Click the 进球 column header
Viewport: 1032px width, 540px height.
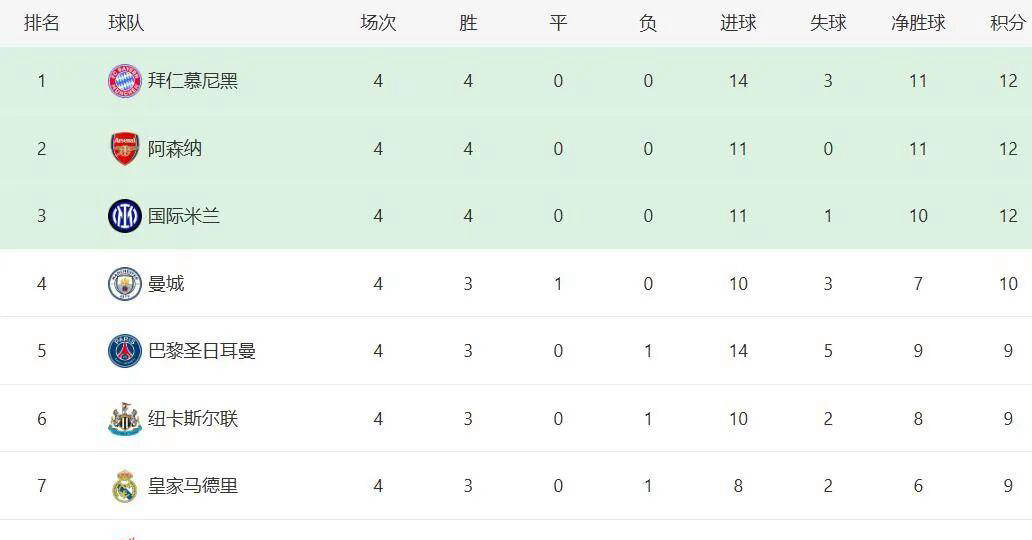point(738,23)
